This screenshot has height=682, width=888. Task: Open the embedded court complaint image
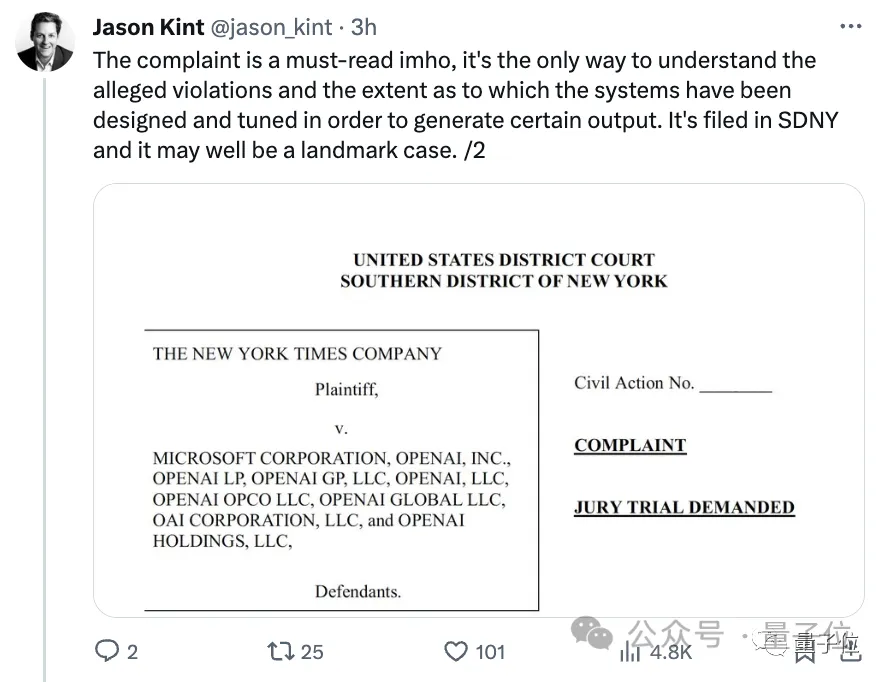click(x=478, y=400)
